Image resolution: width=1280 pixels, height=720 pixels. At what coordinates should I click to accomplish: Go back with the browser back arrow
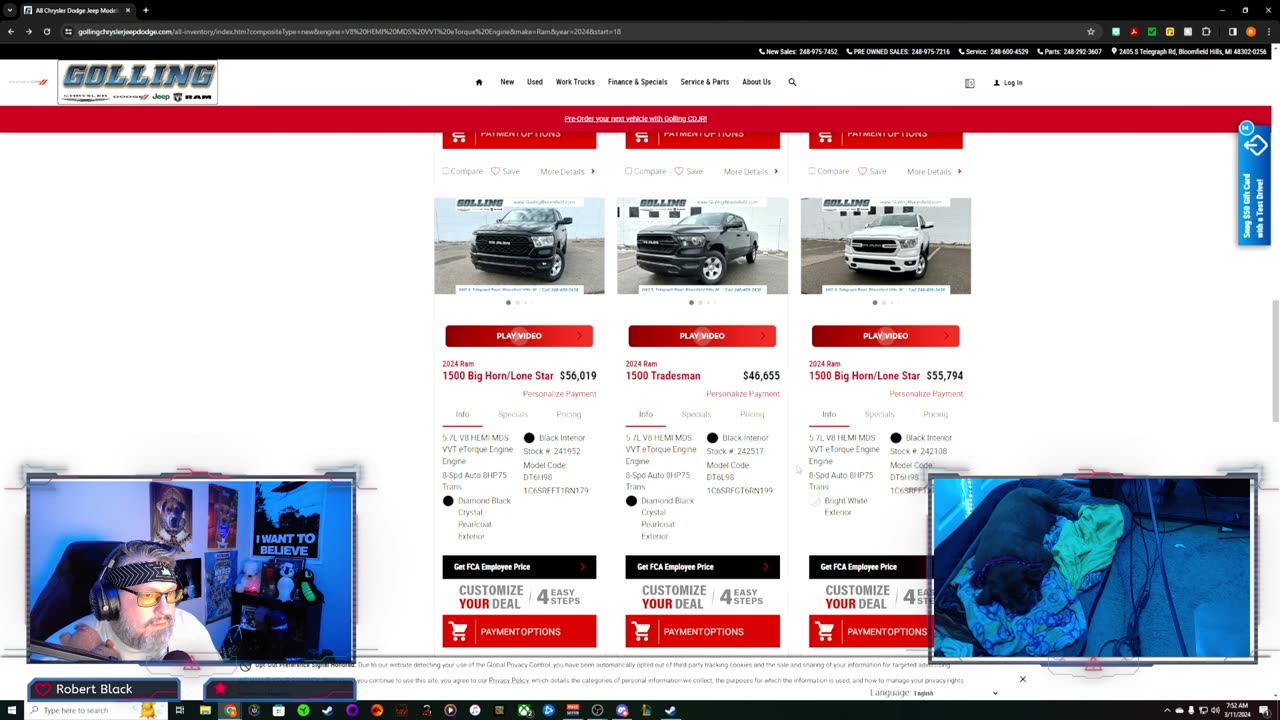pos(11,31)
